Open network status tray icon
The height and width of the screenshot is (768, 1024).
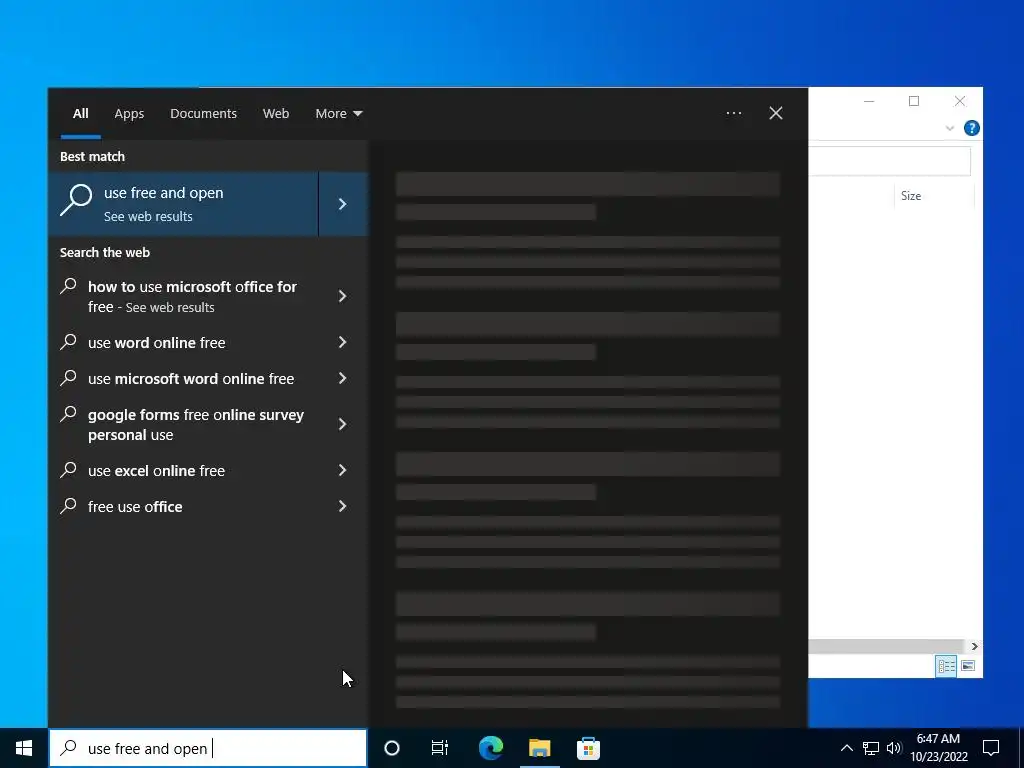click(x=871, y=748)
